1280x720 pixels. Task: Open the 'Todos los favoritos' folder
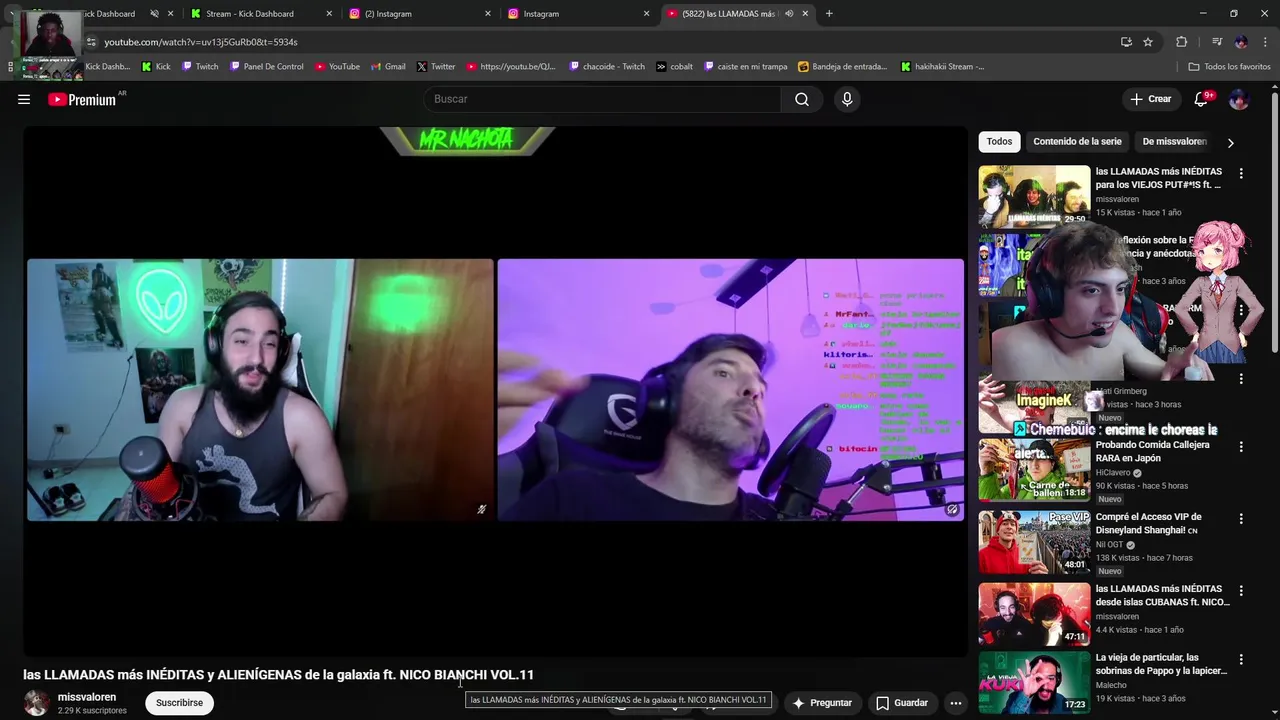[1229, 67]
